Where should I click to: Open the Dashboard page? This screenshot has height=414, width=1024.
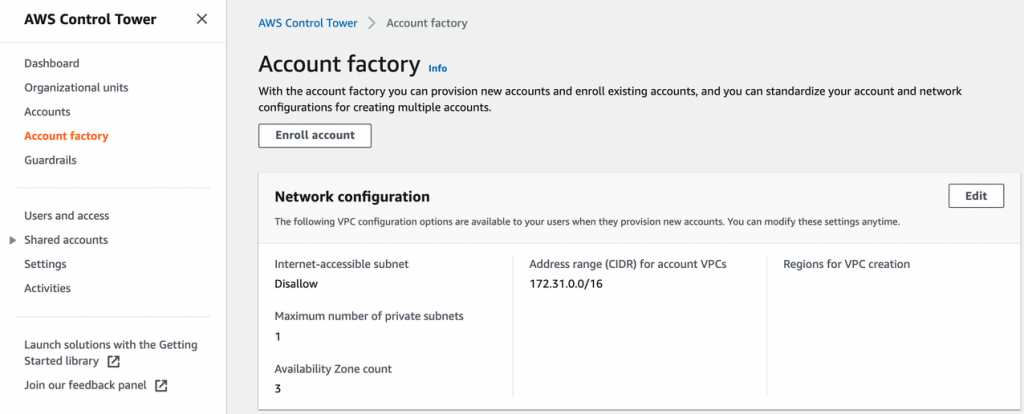52,63
